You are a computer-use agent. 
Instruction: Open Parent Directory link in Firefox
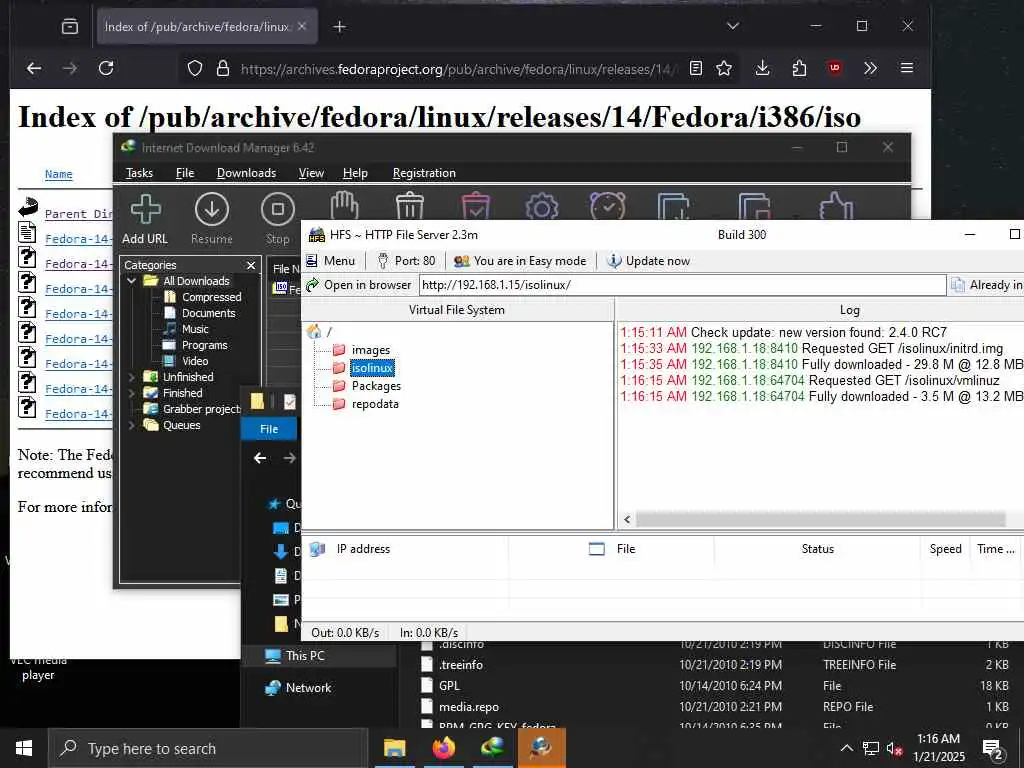[78, 214]
